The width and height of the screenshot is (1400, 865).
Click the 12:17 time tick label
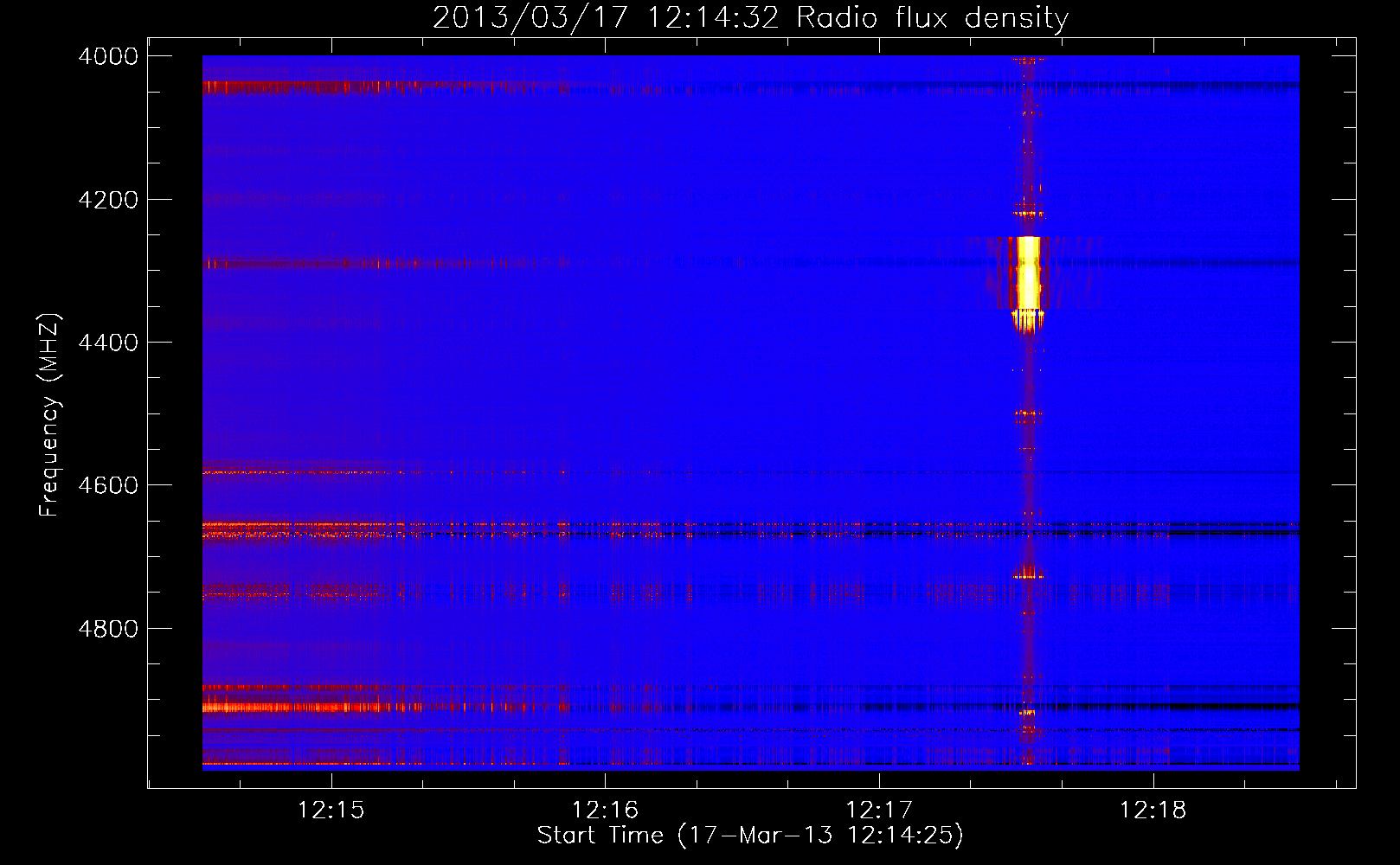coord(879,811)
